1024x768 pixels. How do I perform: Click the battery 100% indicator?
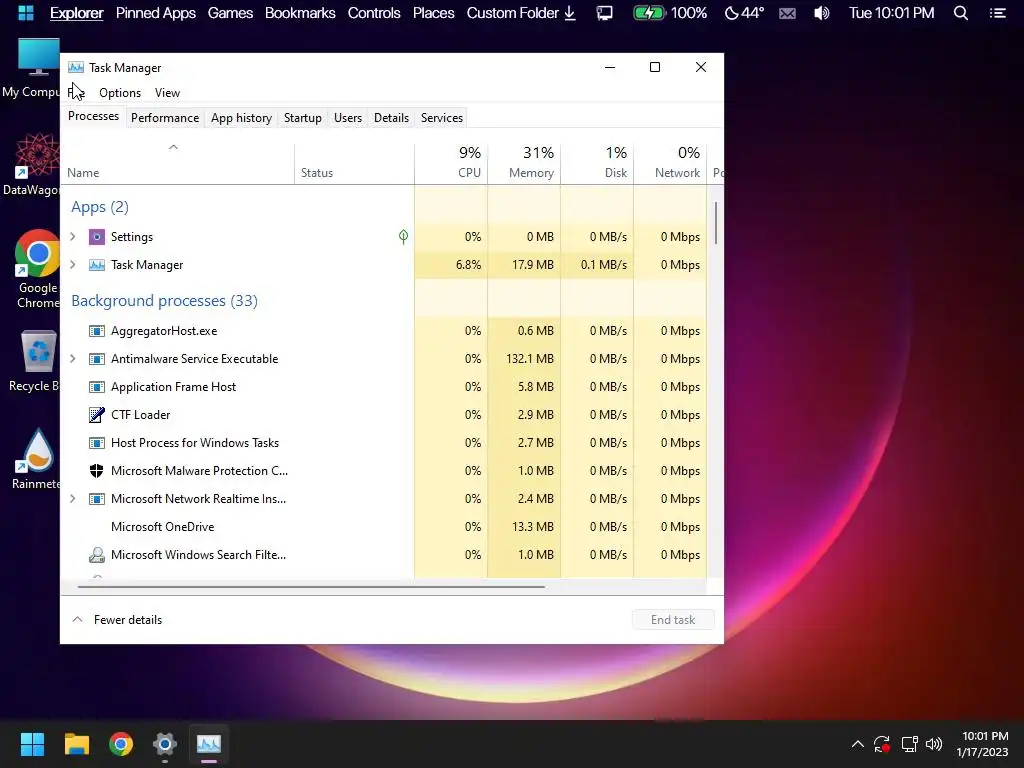[x=670, y=13]
